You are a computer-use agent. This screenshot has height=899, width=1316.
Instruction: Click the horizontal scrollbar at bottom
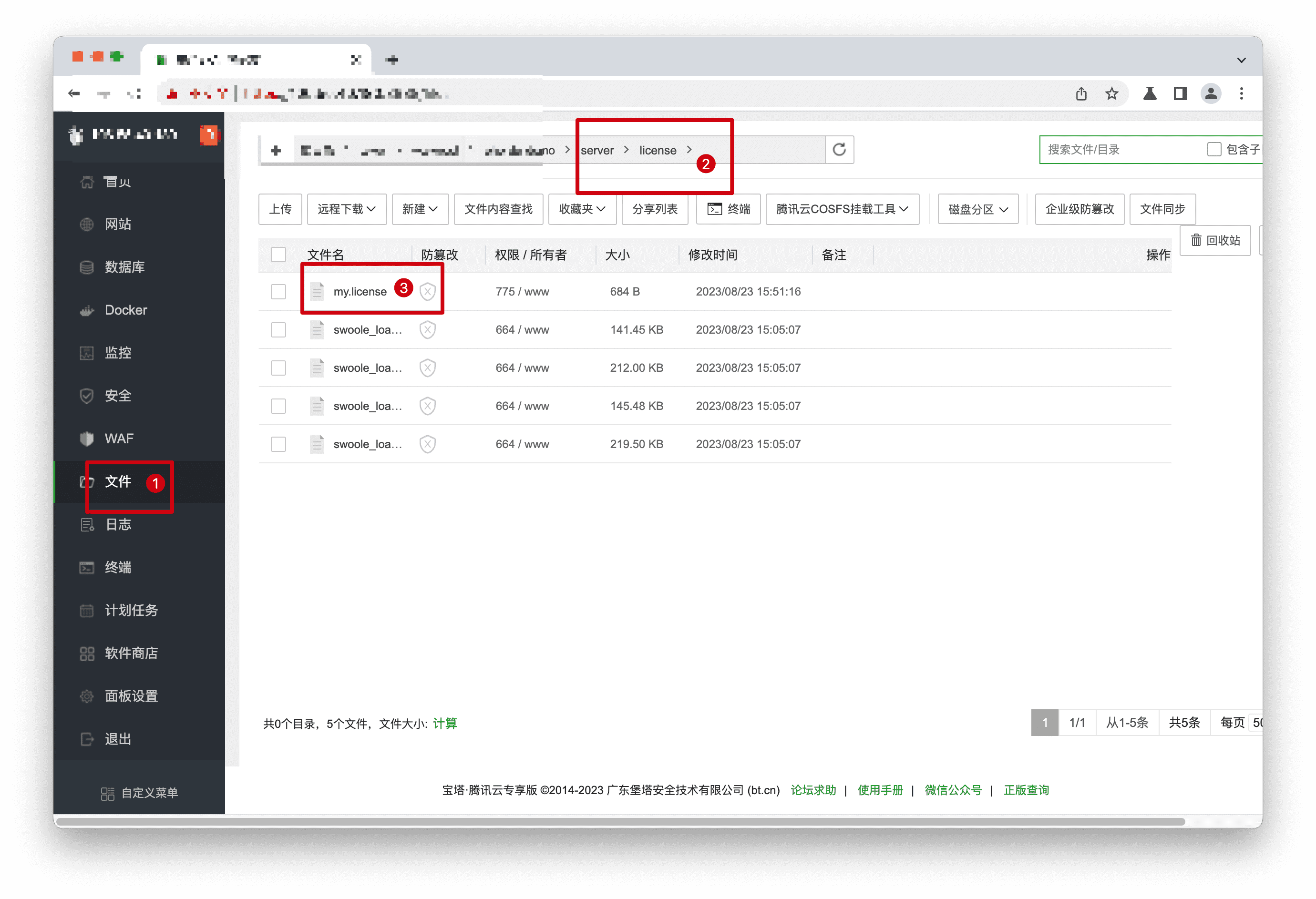[620, 821]
